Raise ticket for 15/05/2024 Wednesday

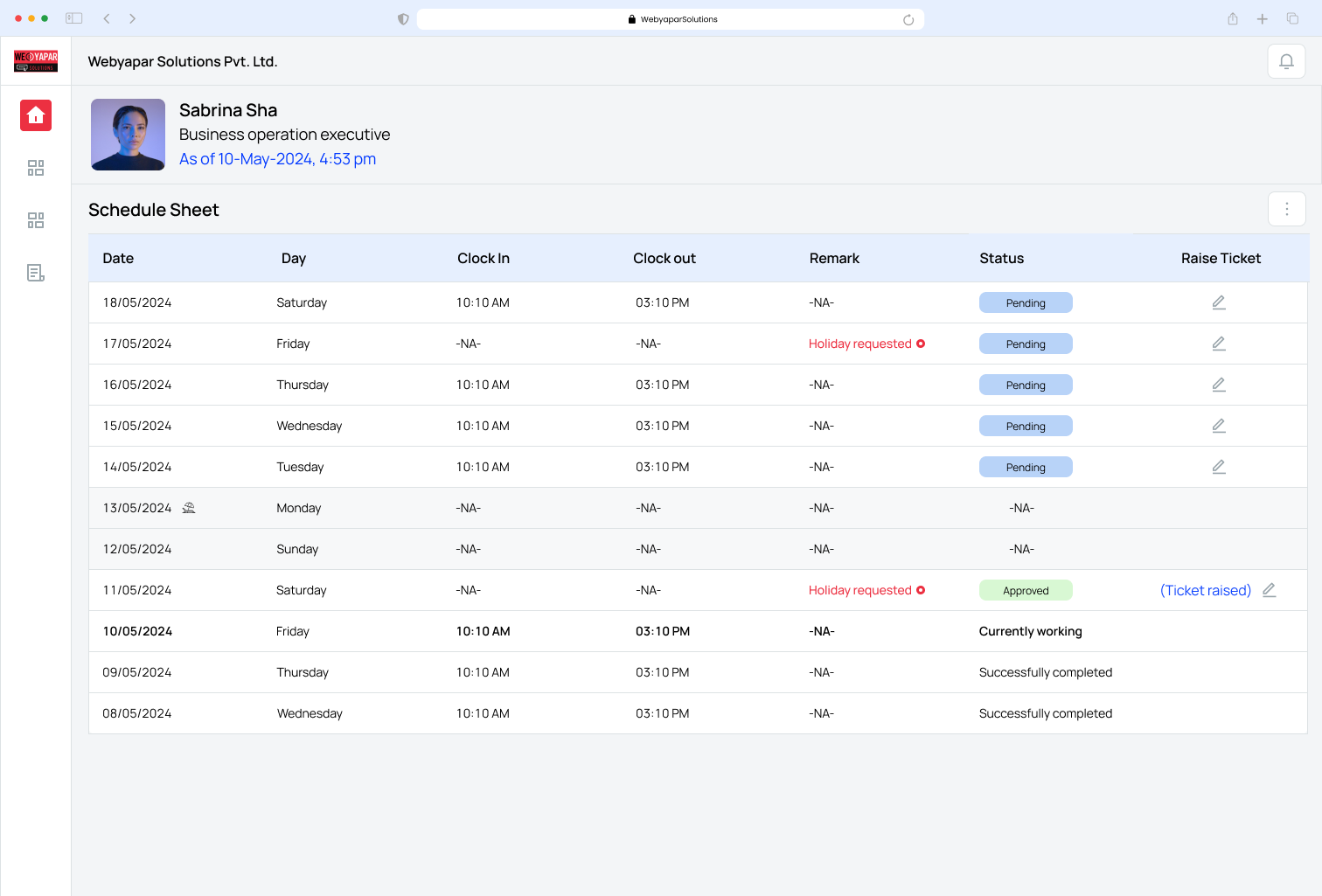click(1219, 426)
